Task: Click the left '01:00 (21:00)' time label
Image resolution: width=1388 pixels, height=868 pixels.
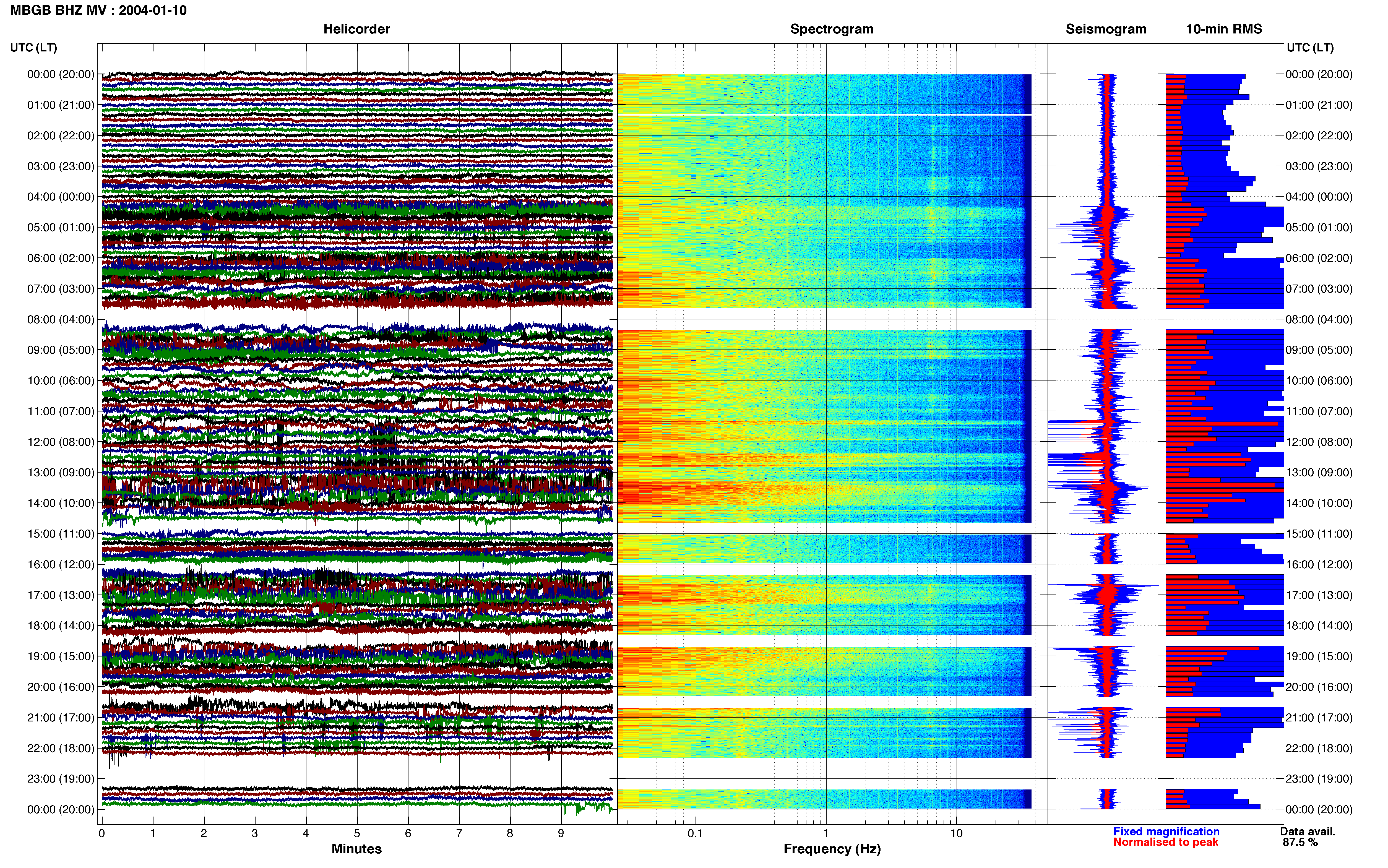Action: pyautogui.click(x=61, y=105)
